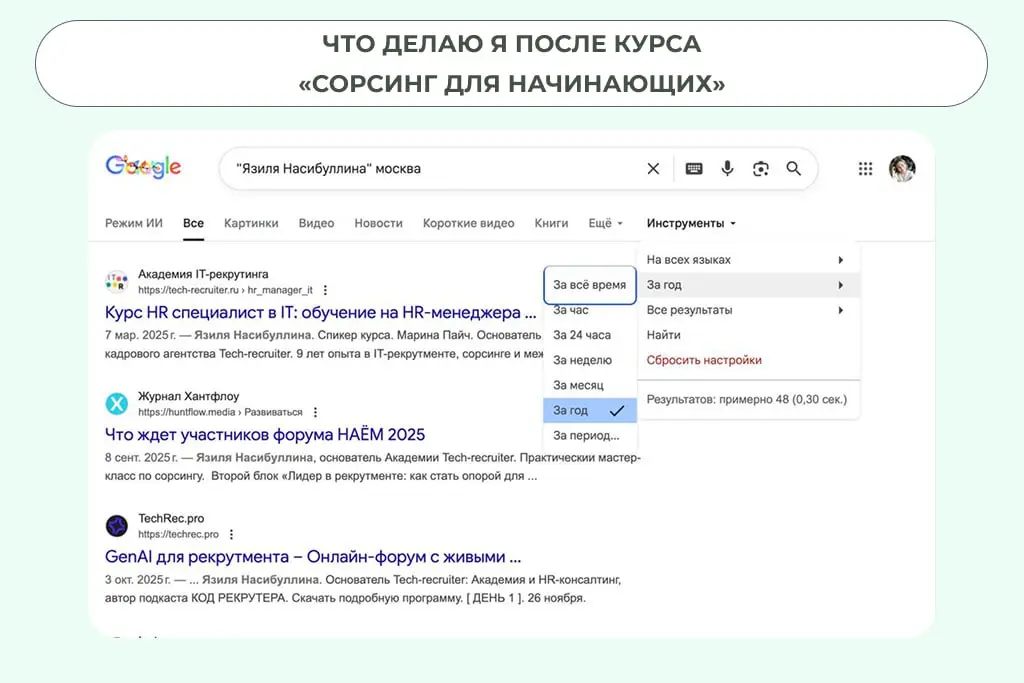
Task: Click Результатов: примерно 48 text
Action: coord(746,399)
